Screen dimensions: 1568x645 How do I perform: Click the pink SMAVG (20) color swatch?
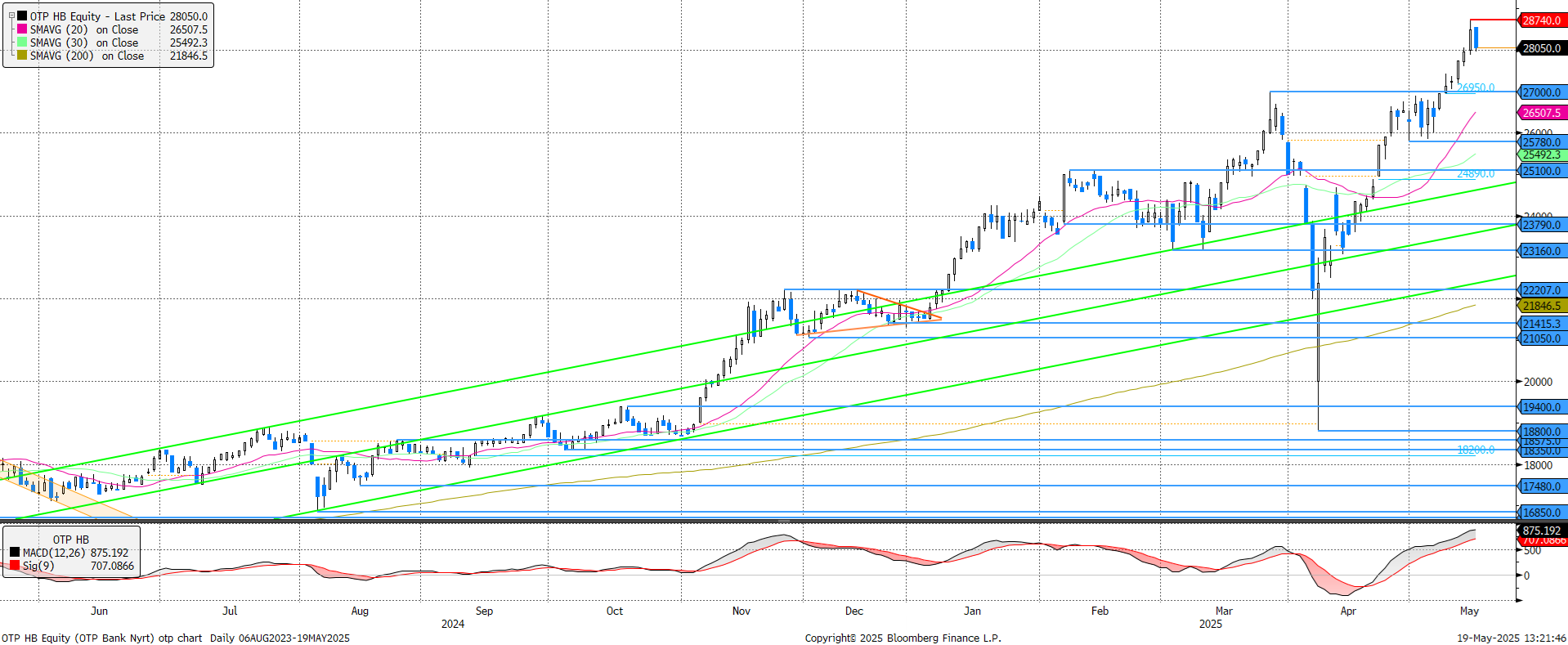pyautogui.click(x=22, y=29)
